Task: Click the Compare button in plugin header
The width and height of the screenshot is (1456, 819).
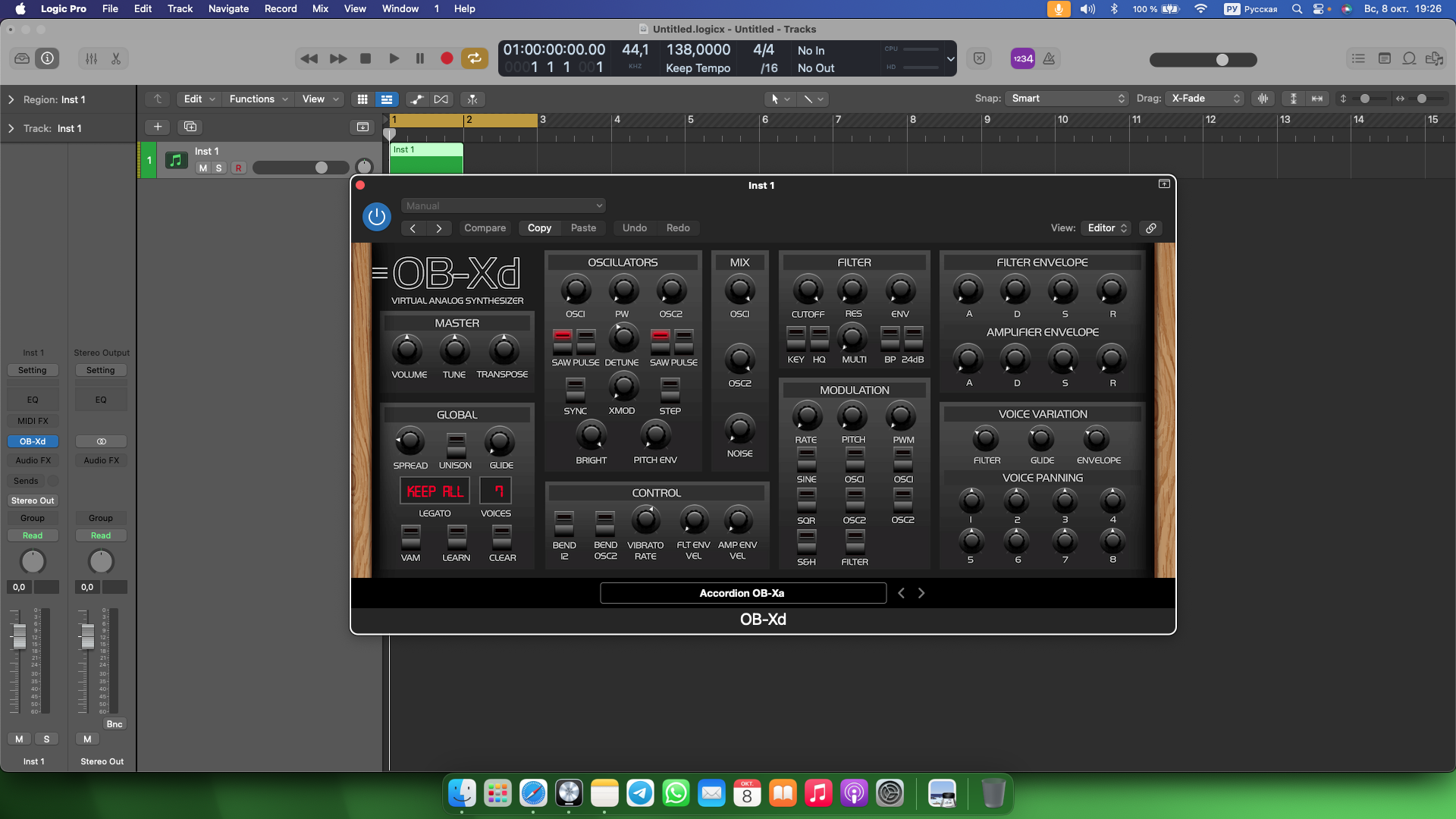Action: click(x=485, y=228)
